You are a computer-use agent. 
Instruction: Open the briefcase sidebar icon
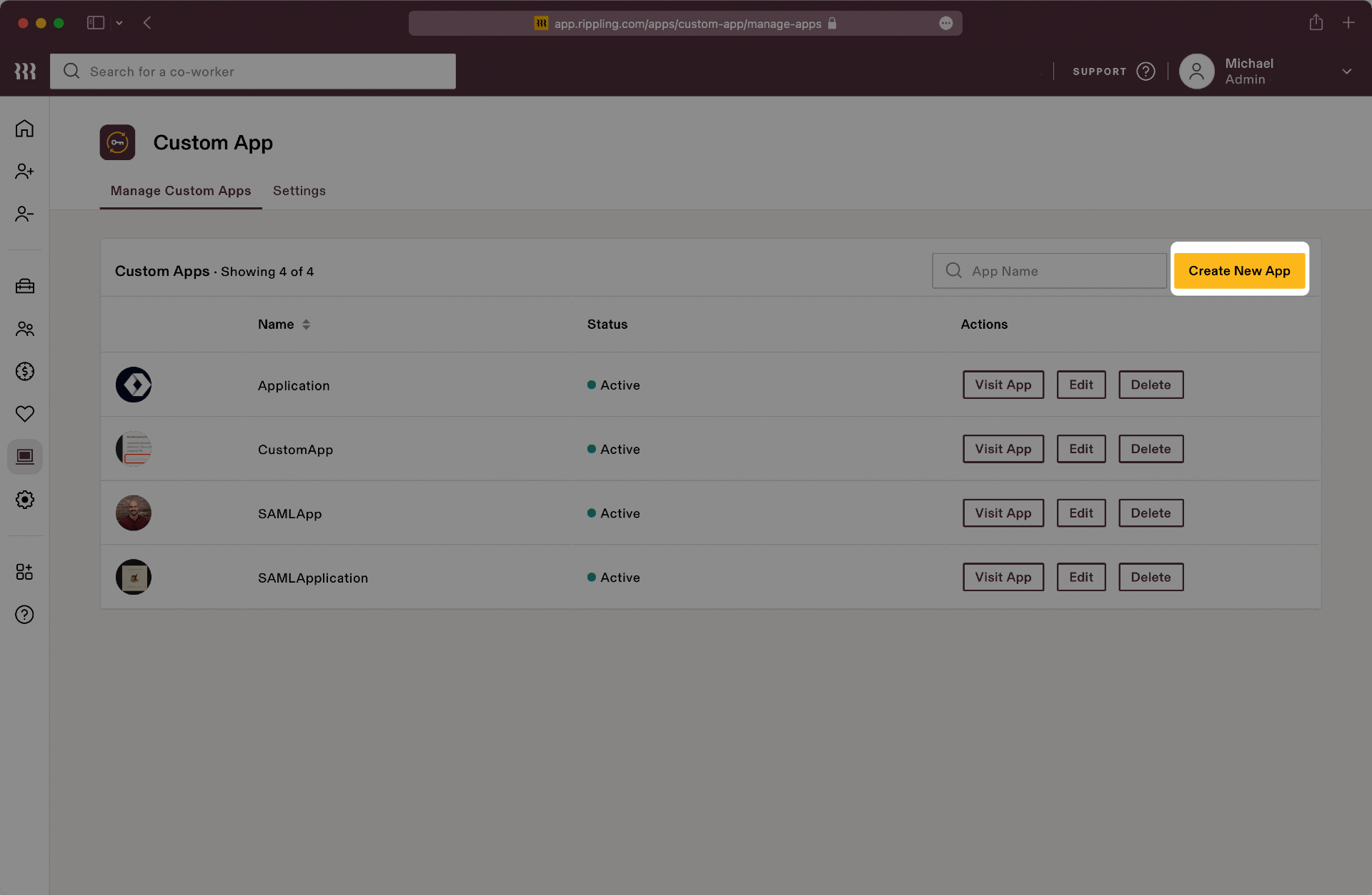[24, 286]
